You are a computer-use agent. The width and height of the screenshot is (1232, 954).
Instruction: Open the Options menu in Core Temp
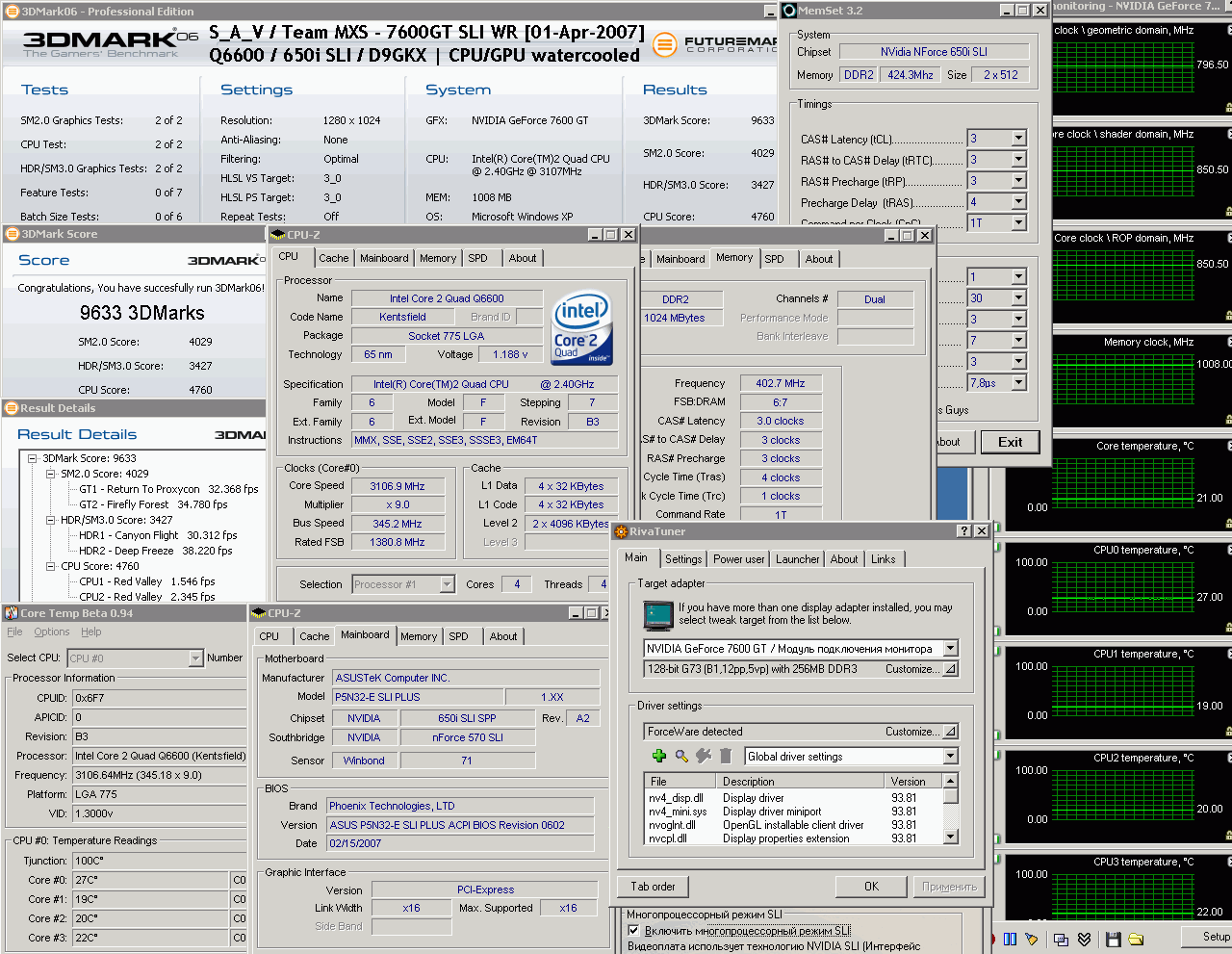click(x=52, y=632)
